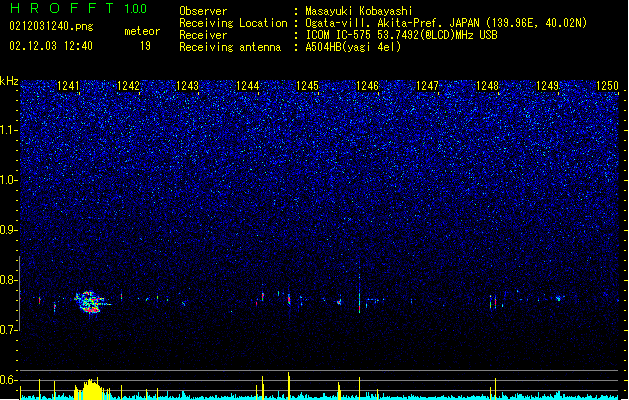Click the 0.9 kHz axis label
The width and height of the screenshot is (629, 400).
9,230
